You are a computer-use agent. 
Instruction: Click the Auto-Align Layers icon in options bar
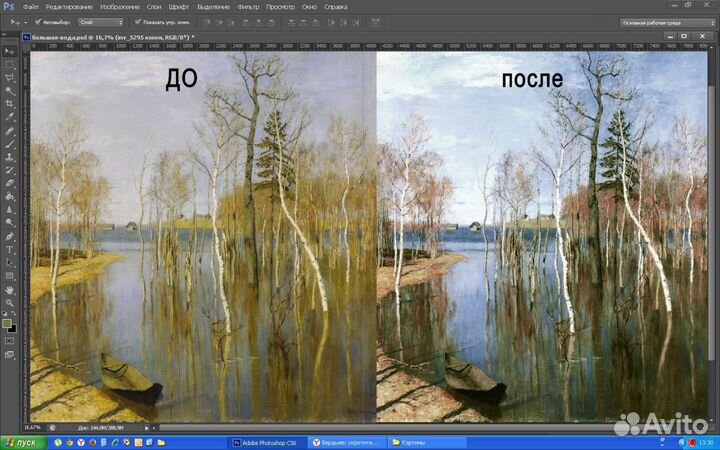point(376,22)
